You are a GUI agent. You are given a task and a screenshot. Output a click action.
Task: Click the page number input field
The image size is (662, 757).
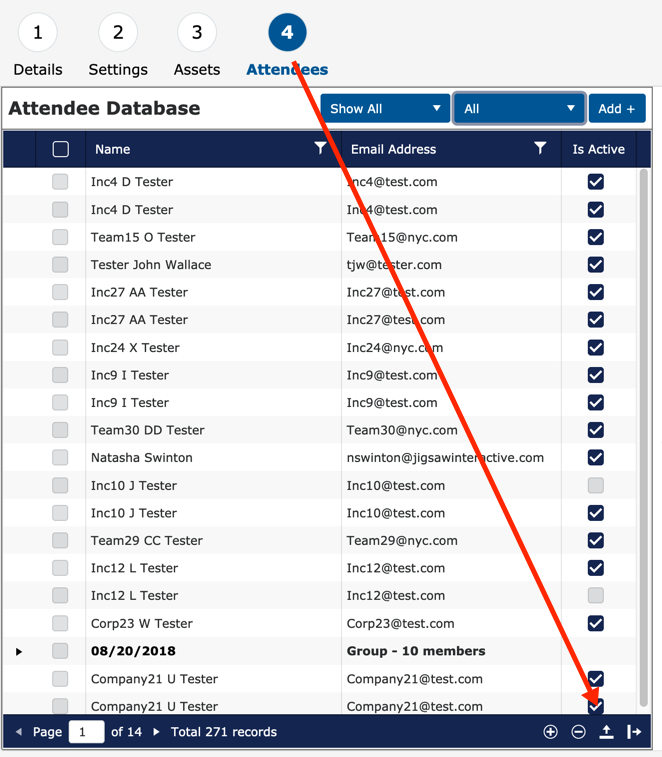85,732
